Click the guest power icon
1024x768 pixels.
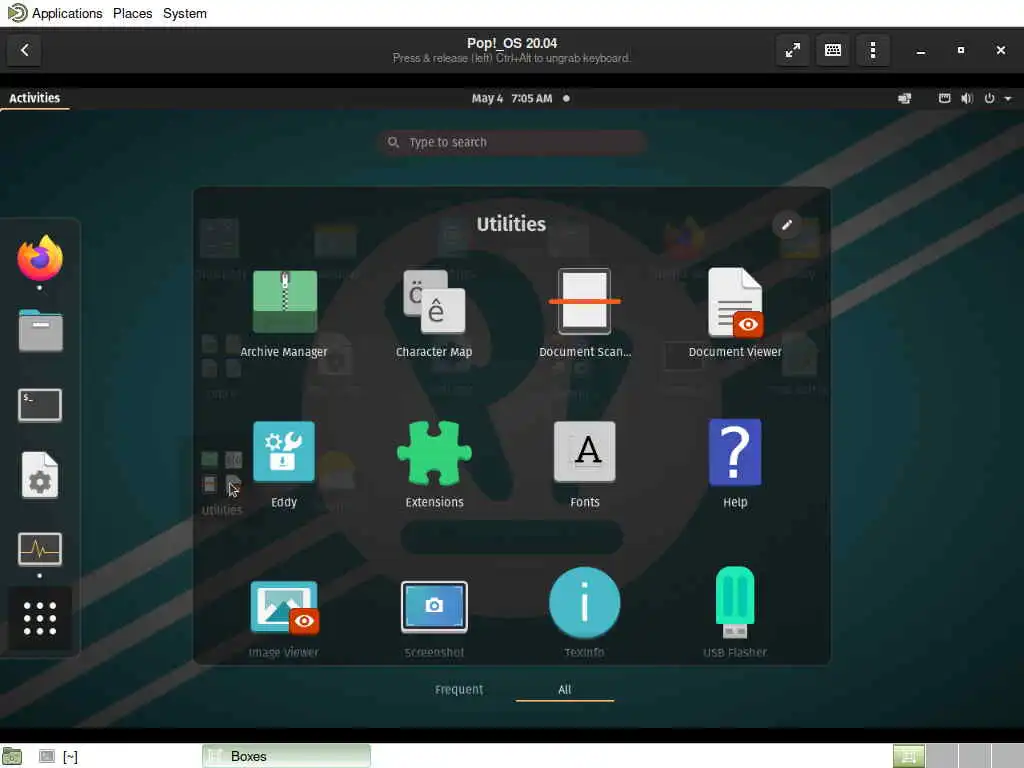click(x=989, y=99)
